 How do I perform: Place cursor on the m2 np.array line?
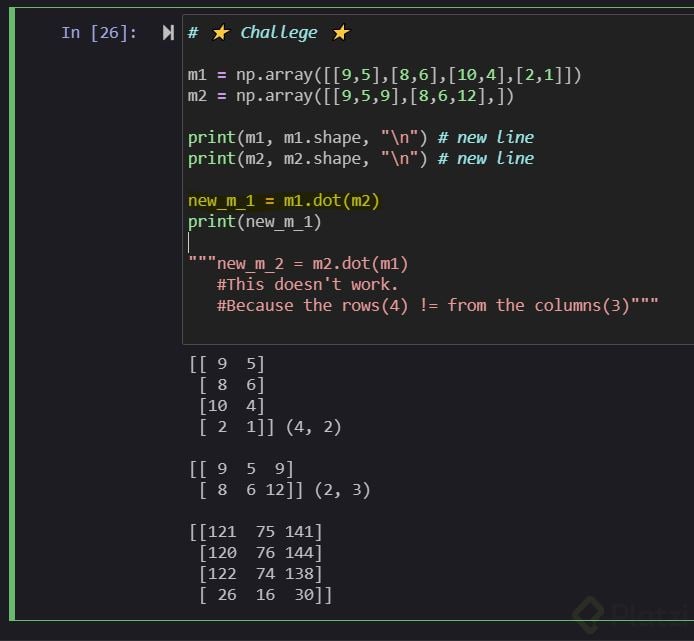[x=351, y=96]
